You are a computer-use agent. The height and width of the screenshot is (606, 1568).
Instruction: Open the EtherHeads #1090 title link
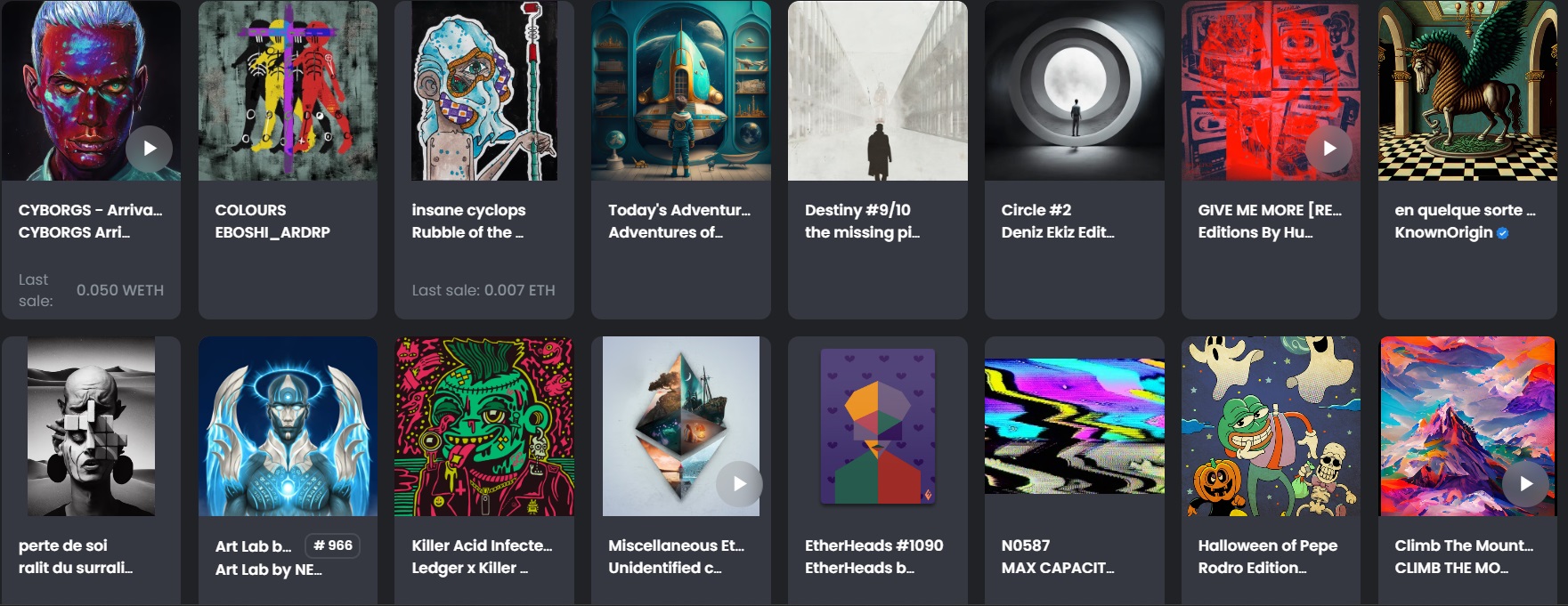pos(873,545)
